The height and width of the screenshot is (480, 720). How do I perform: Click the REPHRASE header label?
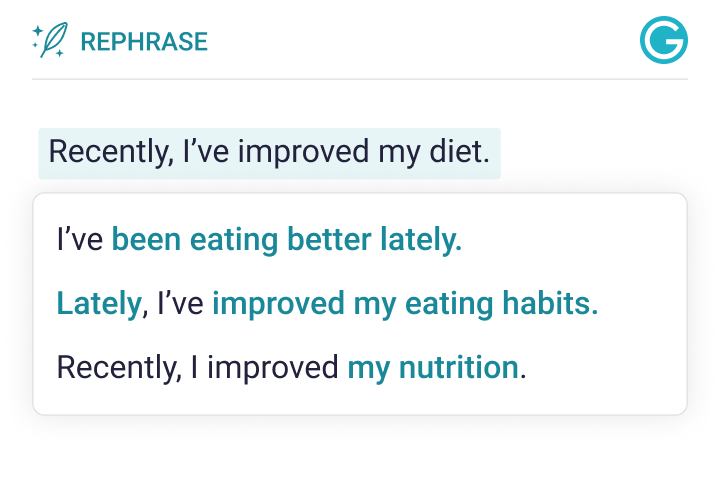144,42
